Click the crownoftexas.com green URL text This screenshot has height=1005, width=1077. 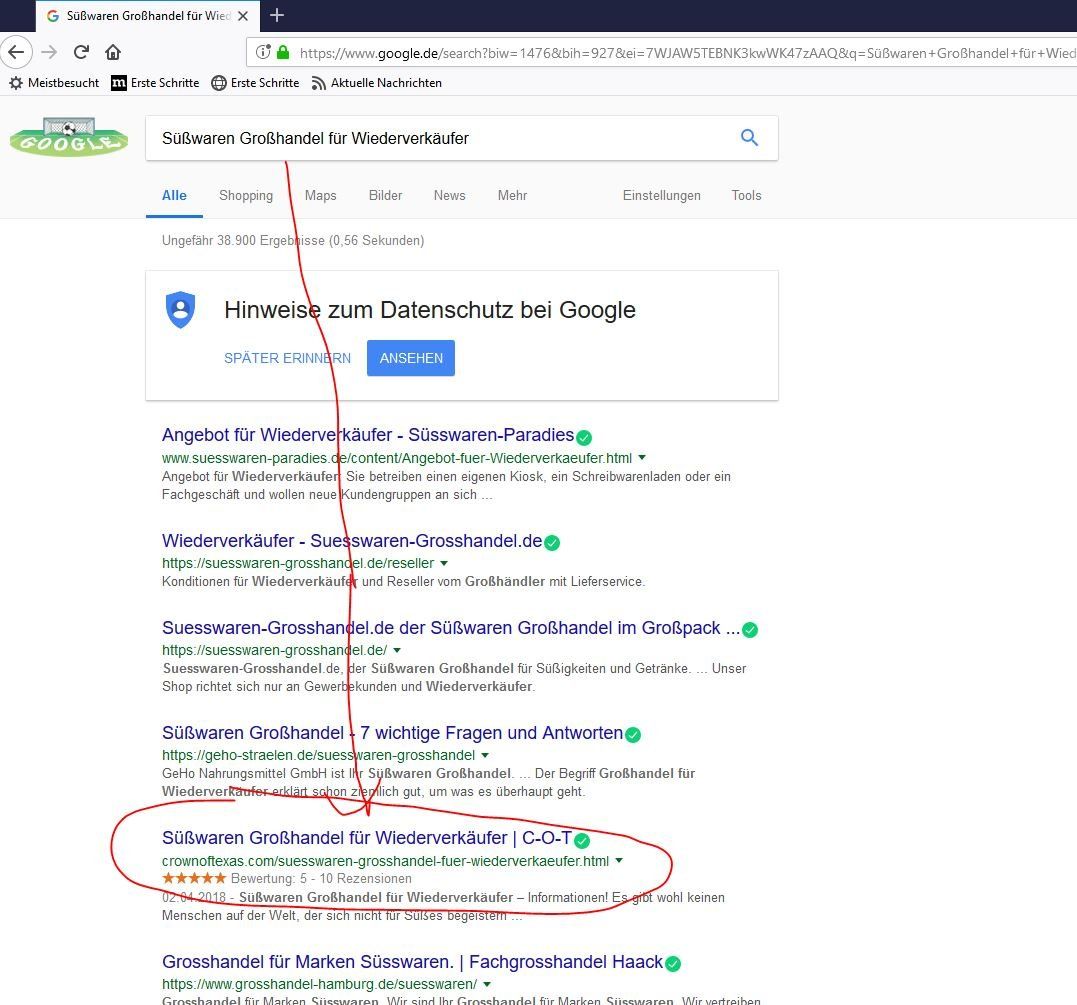385,861
